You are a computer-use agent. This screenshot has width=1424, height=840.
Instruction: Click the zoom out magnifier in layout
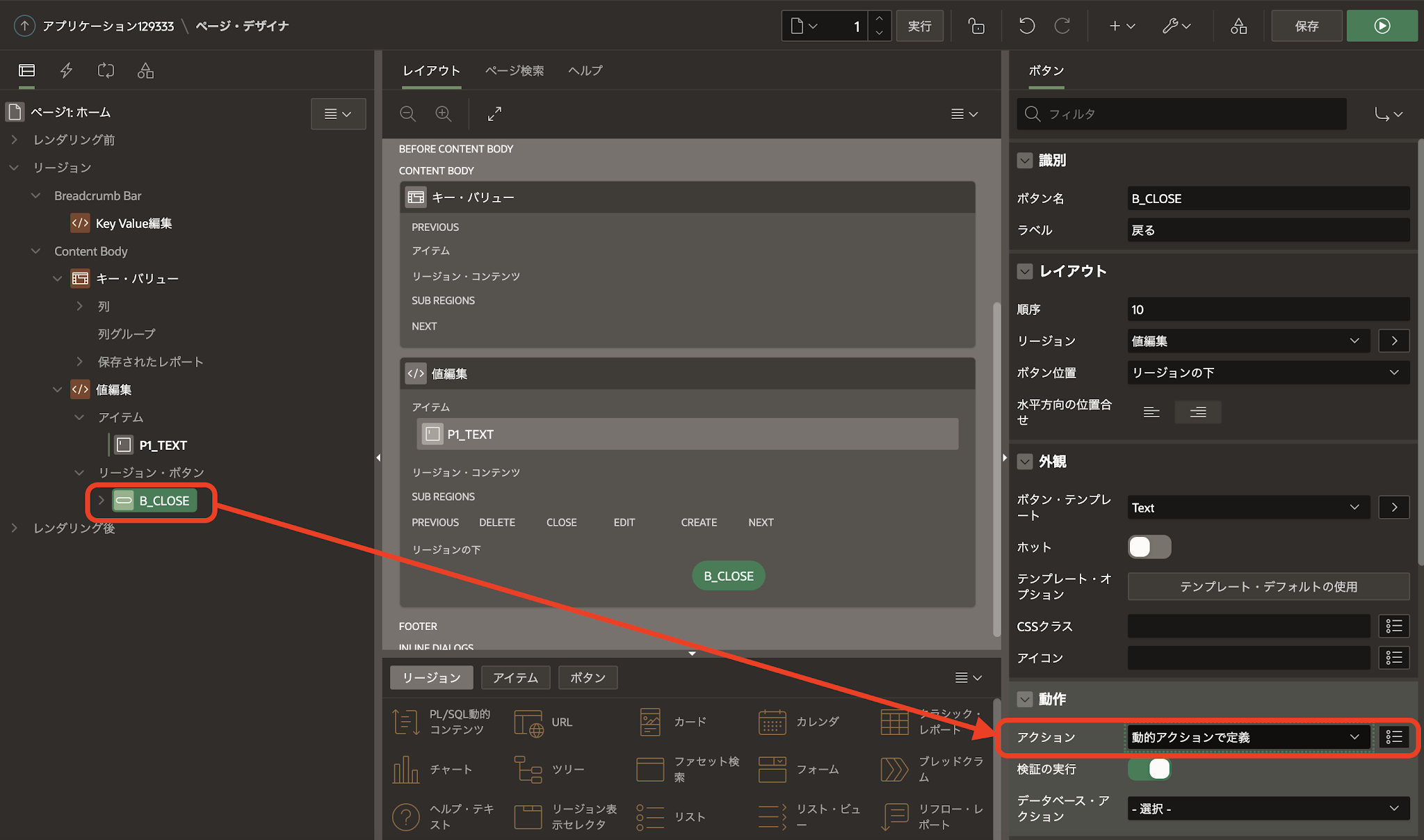tap(408, 114)
